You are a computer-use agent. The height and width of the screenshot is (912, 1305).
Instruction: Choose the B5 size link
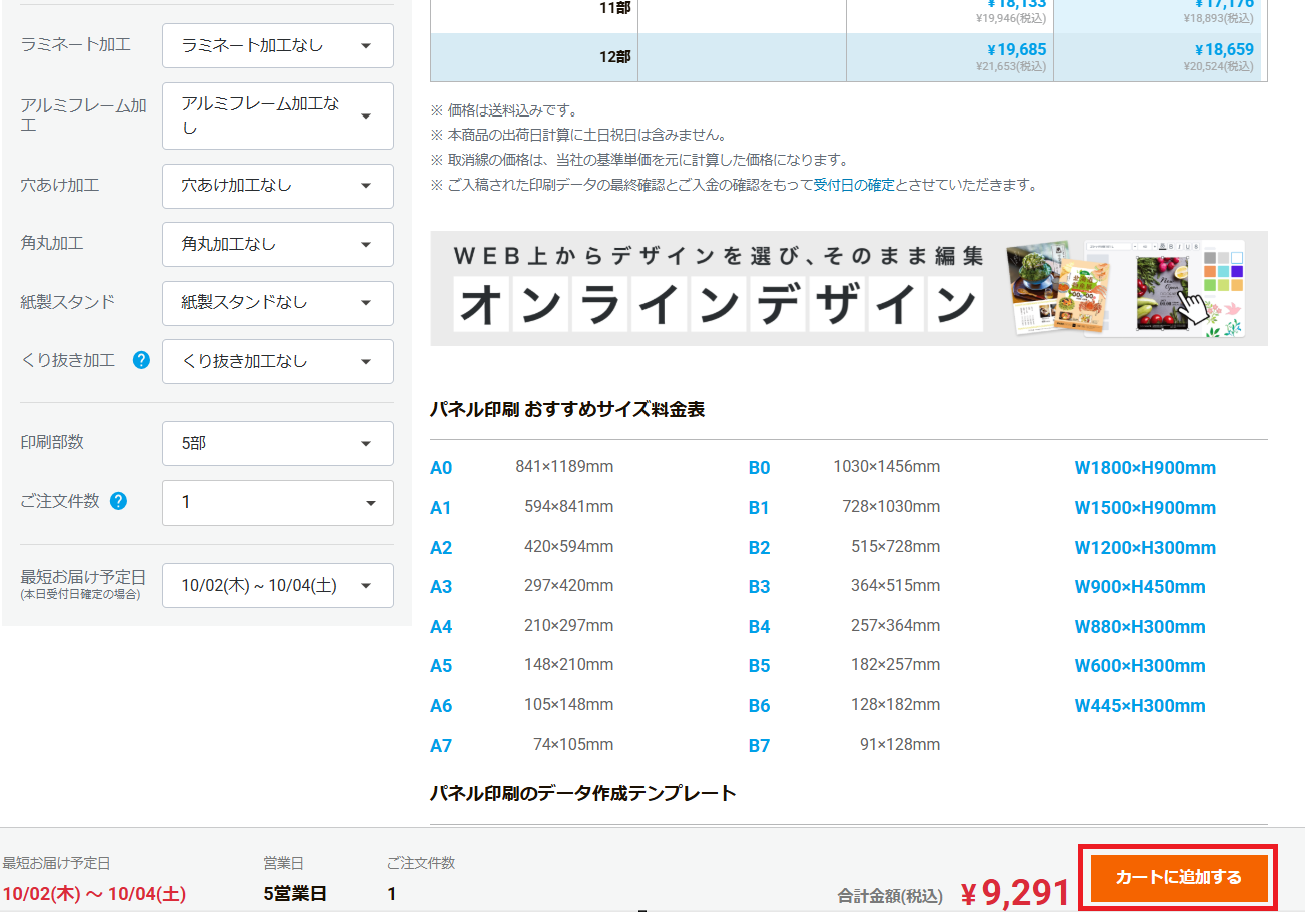click(x=759, y=666)
